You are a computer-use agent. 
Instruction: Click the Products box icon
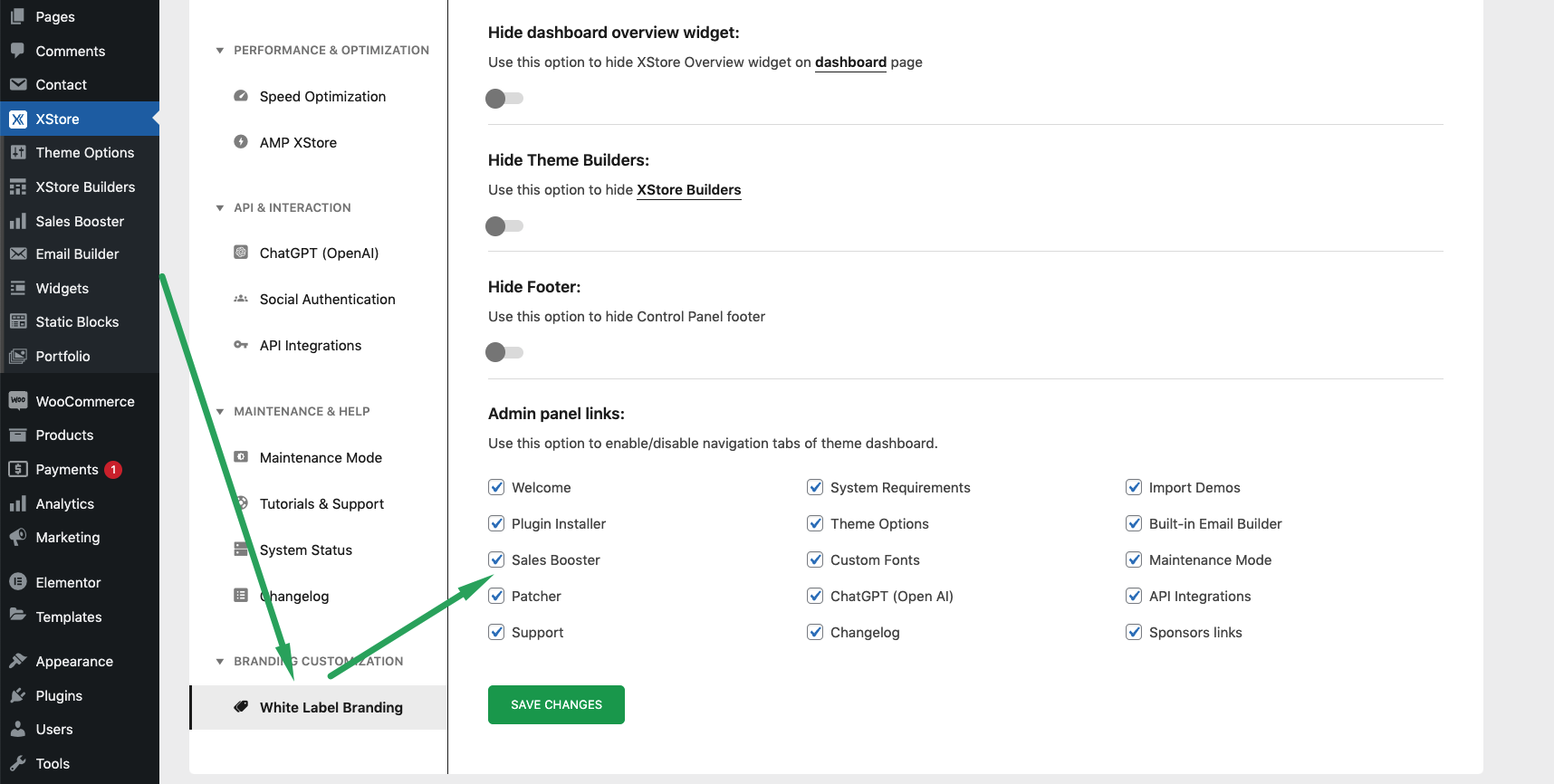(x=18, y=435)
